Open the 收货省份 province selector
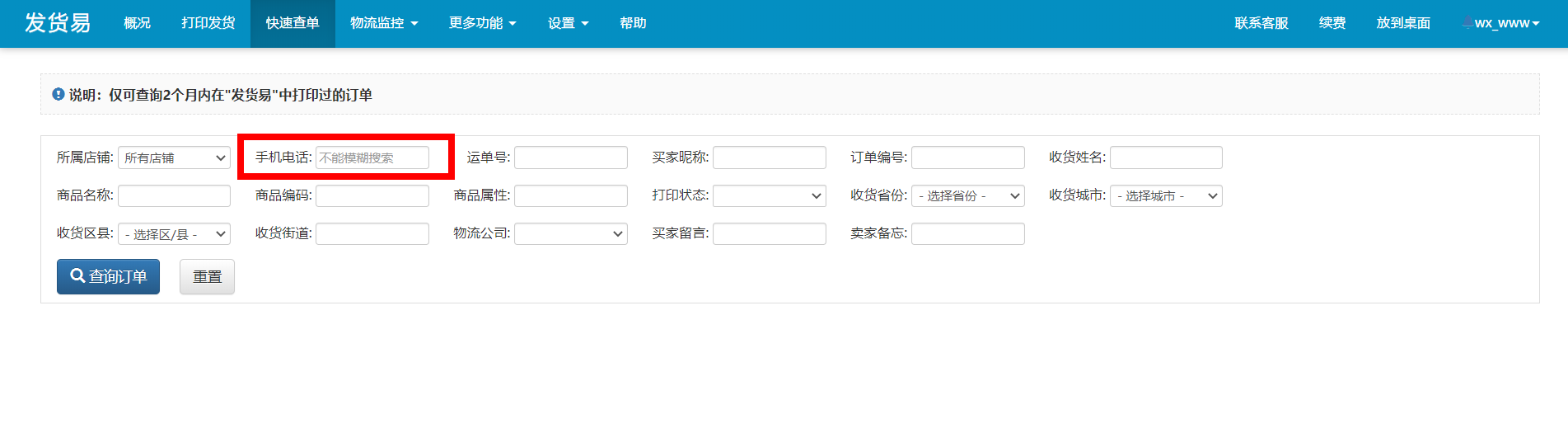Screen dimensions: 1568x442 967,195
